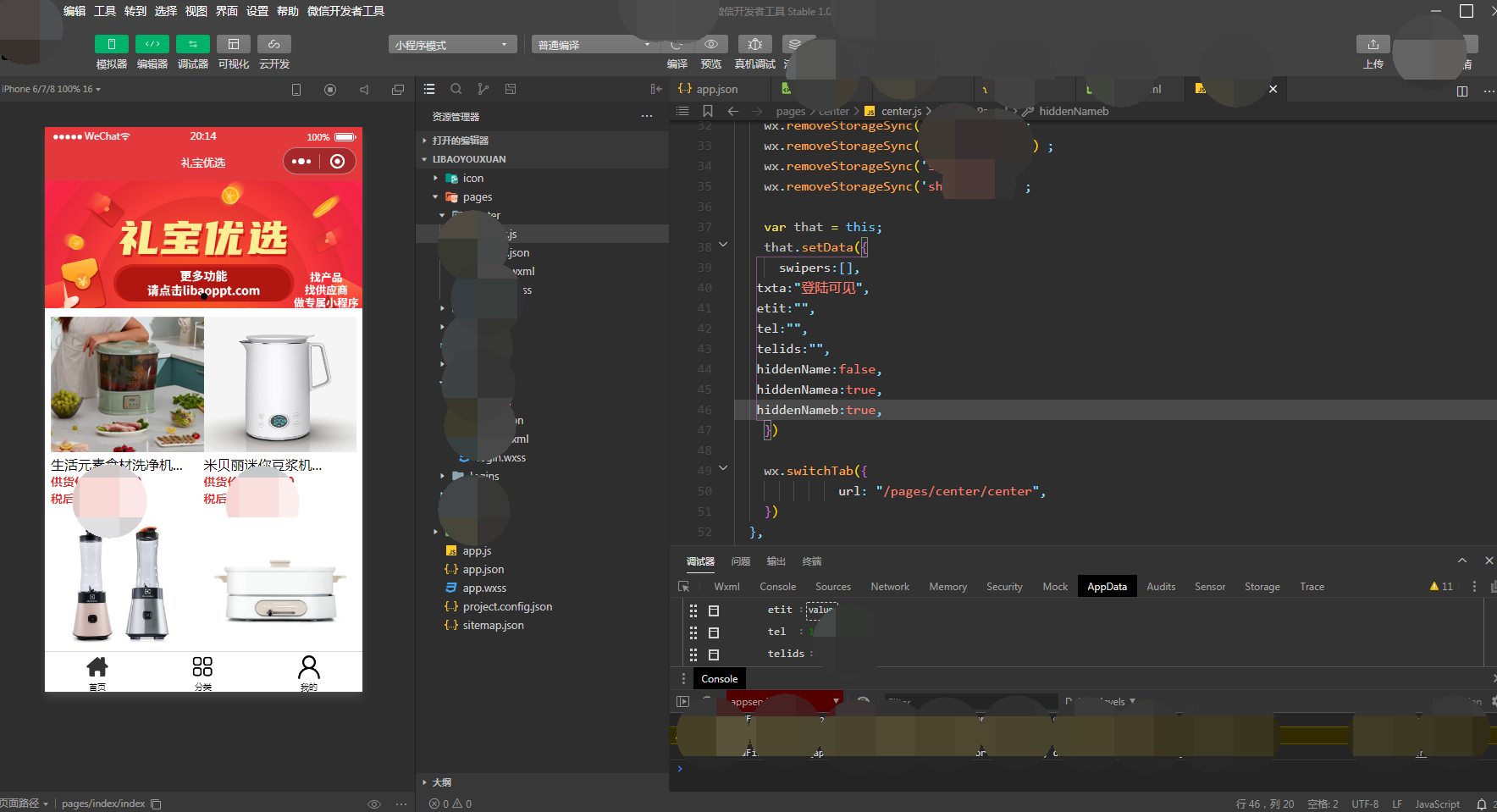Switch to the Storage debugger tab
Viewport: 1497px width, 812px height.
[1262, 586]
